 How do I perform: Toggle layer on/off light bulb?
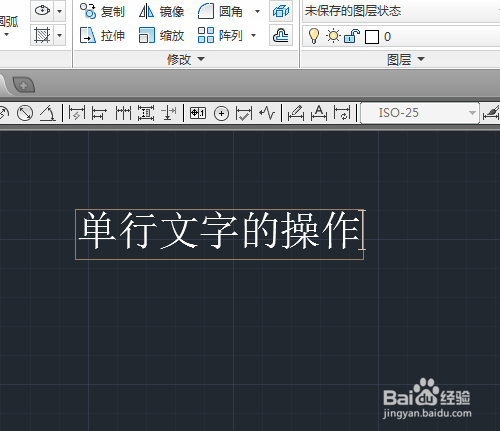point(314,36)
